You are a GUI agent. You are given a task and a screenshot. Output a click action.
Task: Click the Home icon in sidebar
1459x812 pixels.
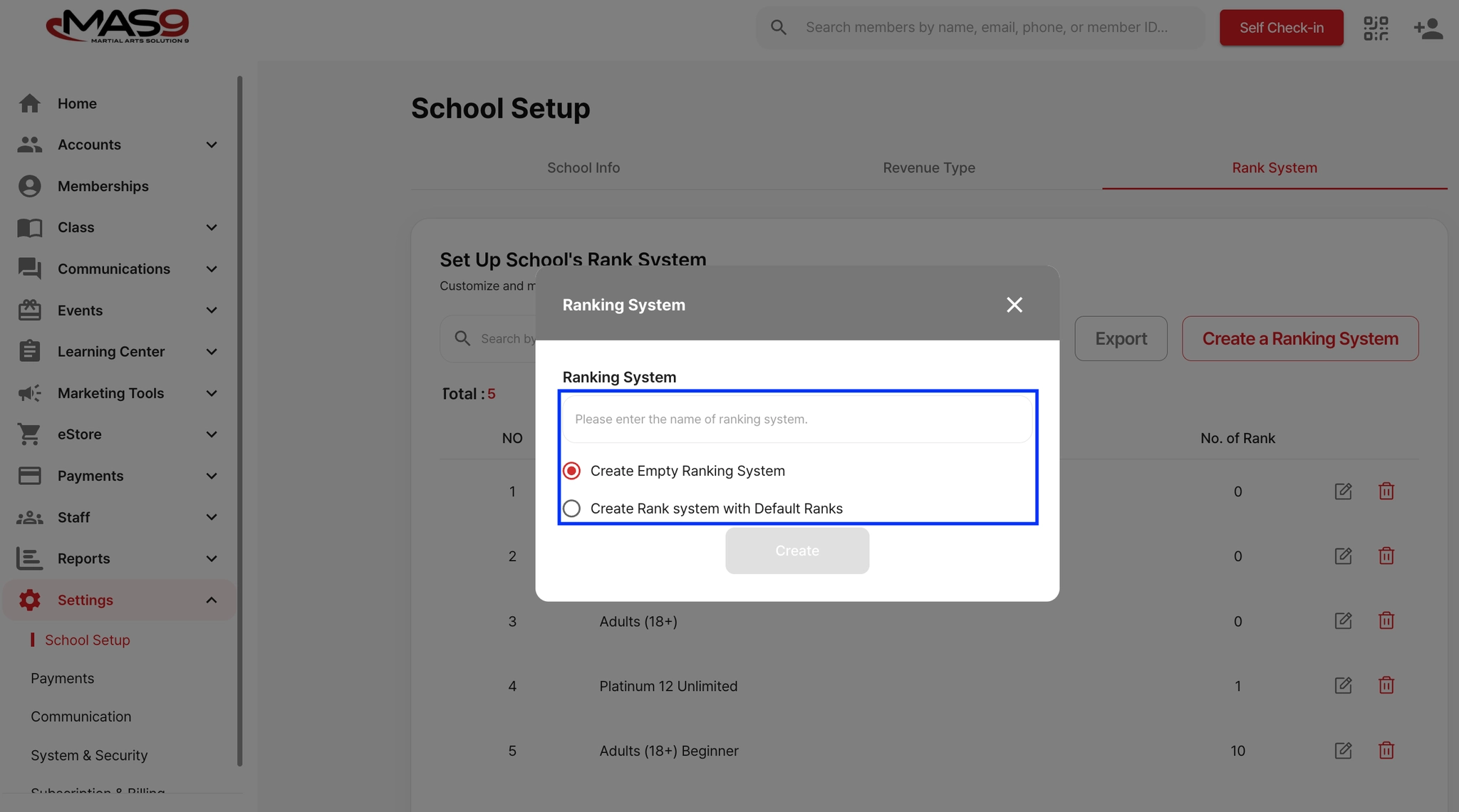29,103
